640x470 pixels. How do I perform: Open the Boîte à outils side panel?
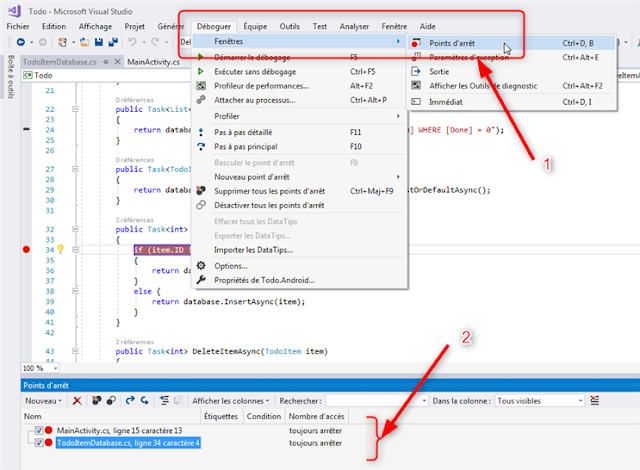tap(11, 77)
